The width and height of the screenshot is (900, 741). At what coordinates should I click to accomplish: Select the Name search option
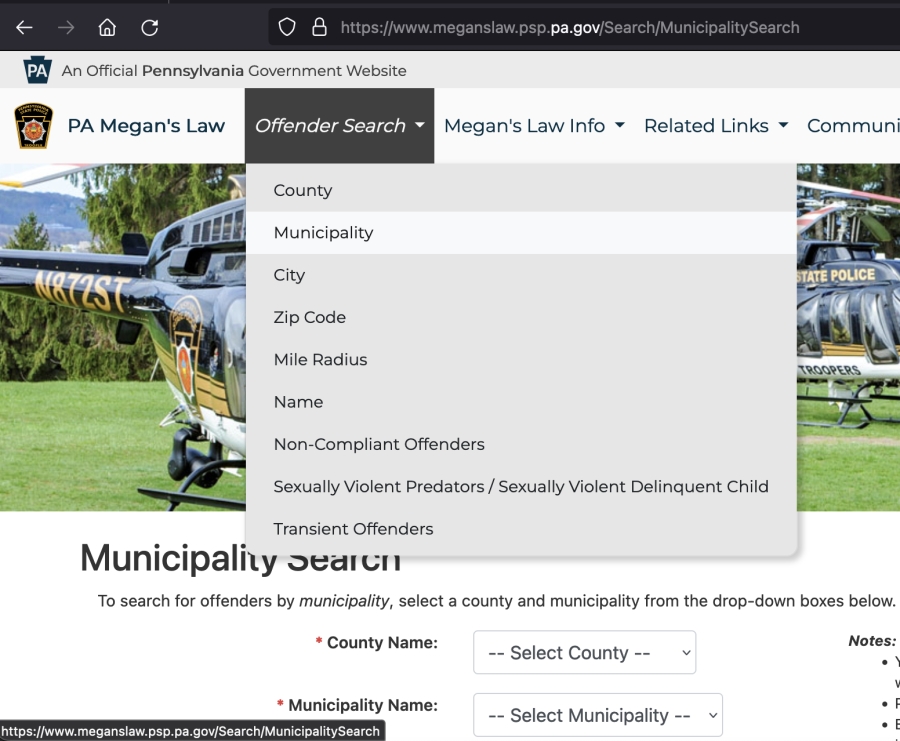click(x=521, y=402)
